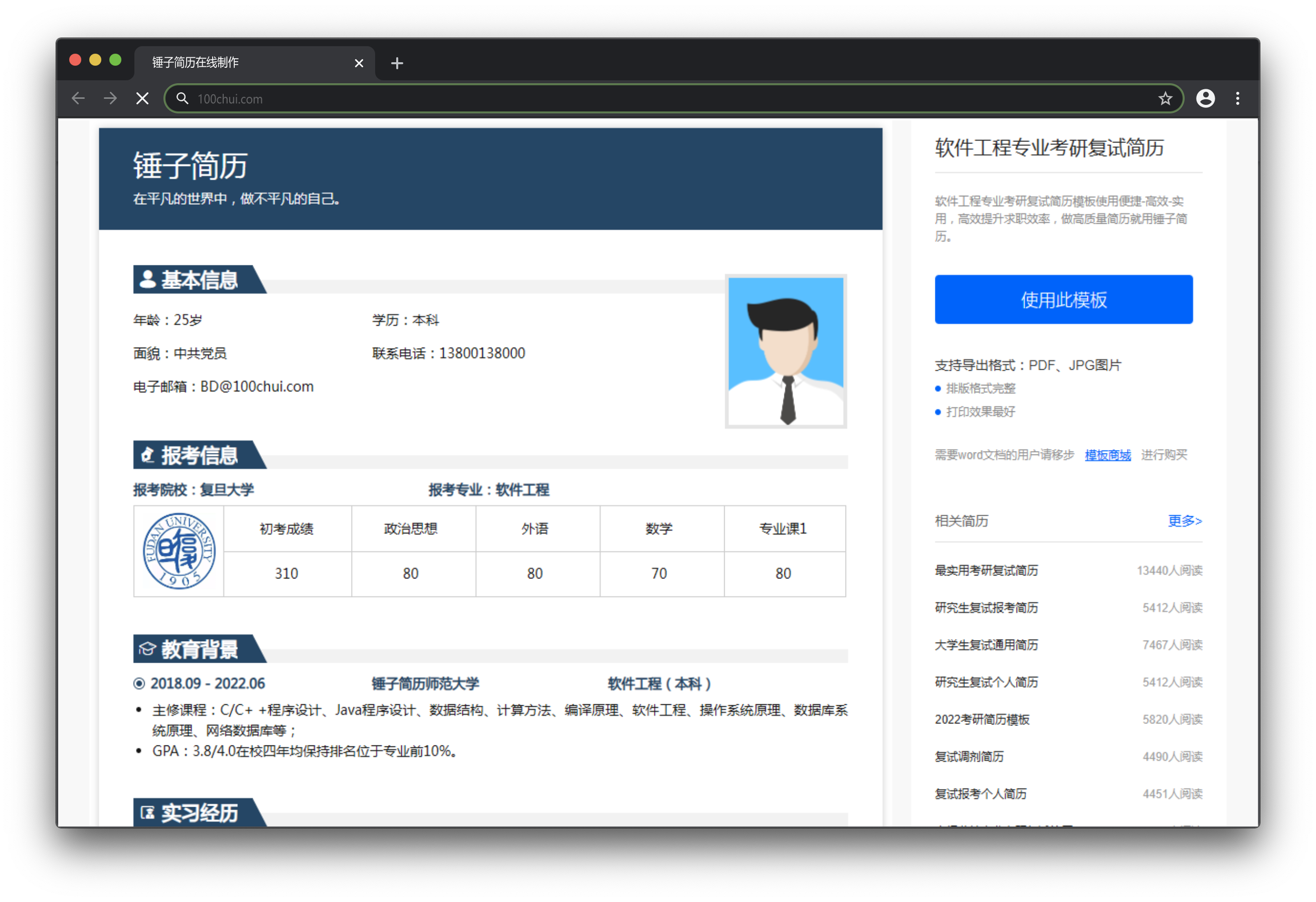Bookmark this page with the star icon
1316x902 pixels.
coord(1165,99)
